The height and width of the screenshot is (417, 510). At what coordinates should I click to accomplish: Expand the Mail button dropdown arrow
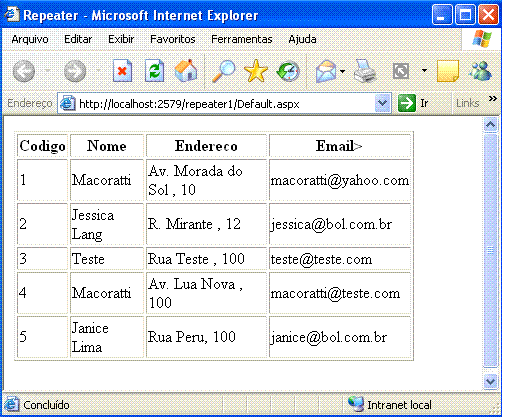(x=343, y=71)
